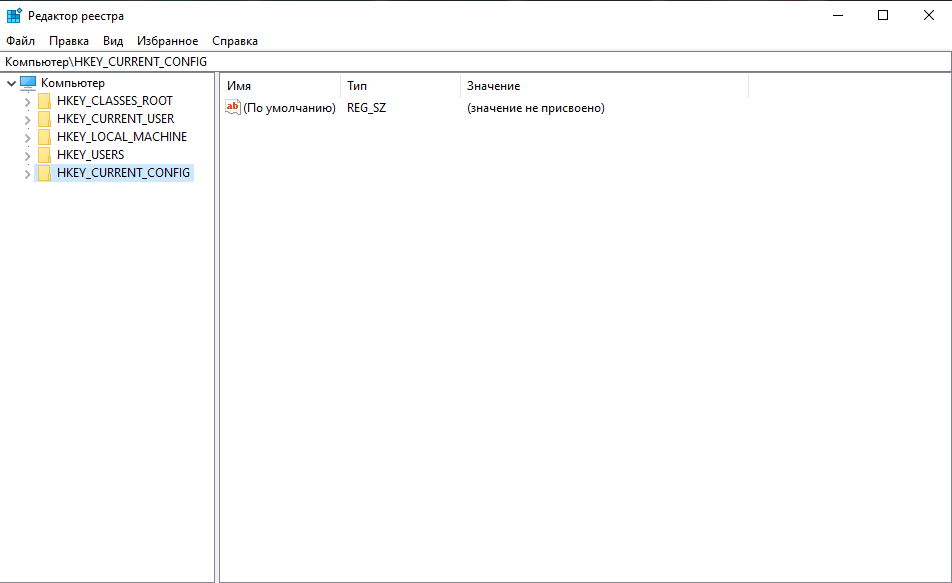Collapse the Компьютер root node

(x=11, y=83)
